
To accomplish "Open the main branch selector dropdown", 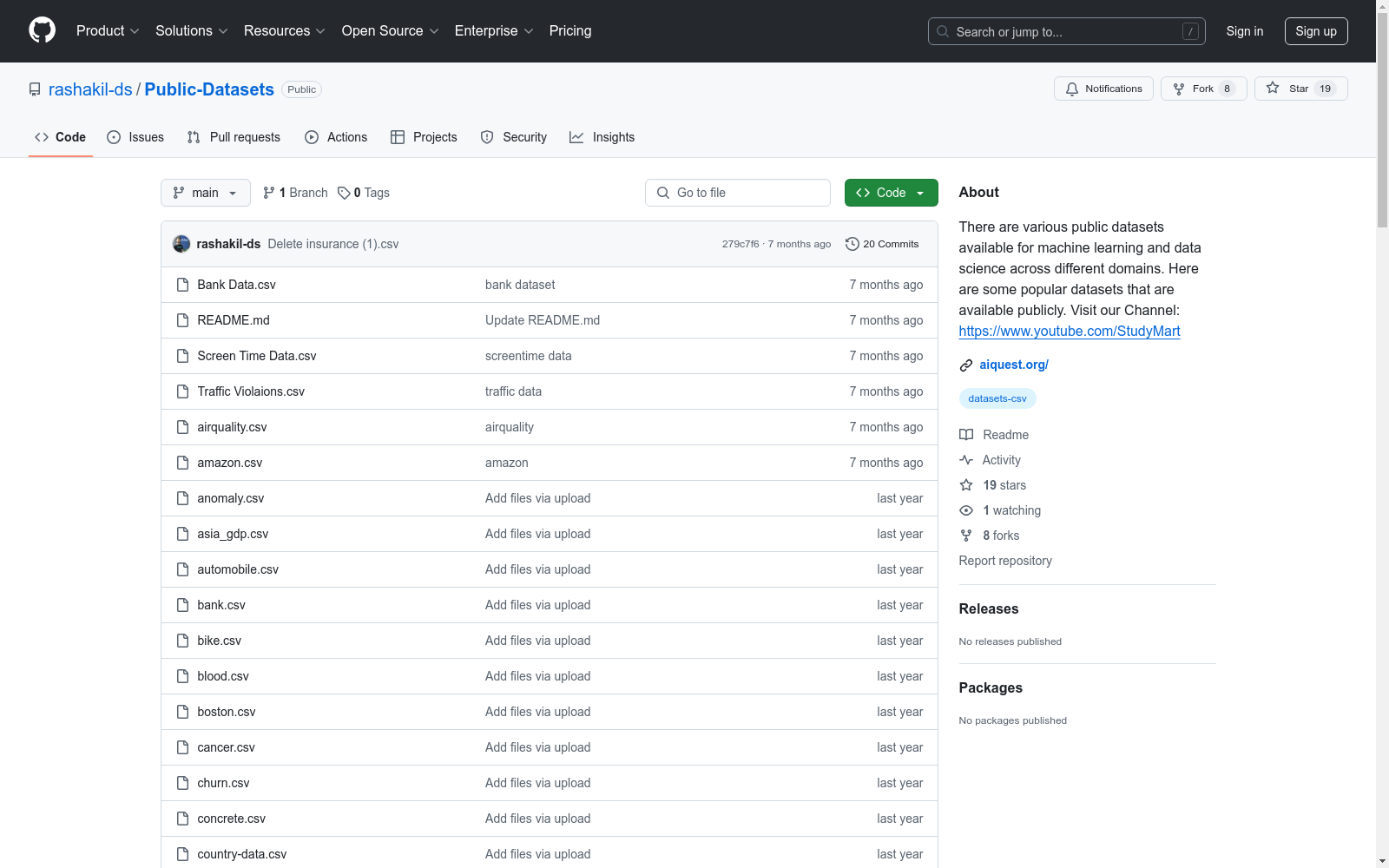I will [206, 193].
